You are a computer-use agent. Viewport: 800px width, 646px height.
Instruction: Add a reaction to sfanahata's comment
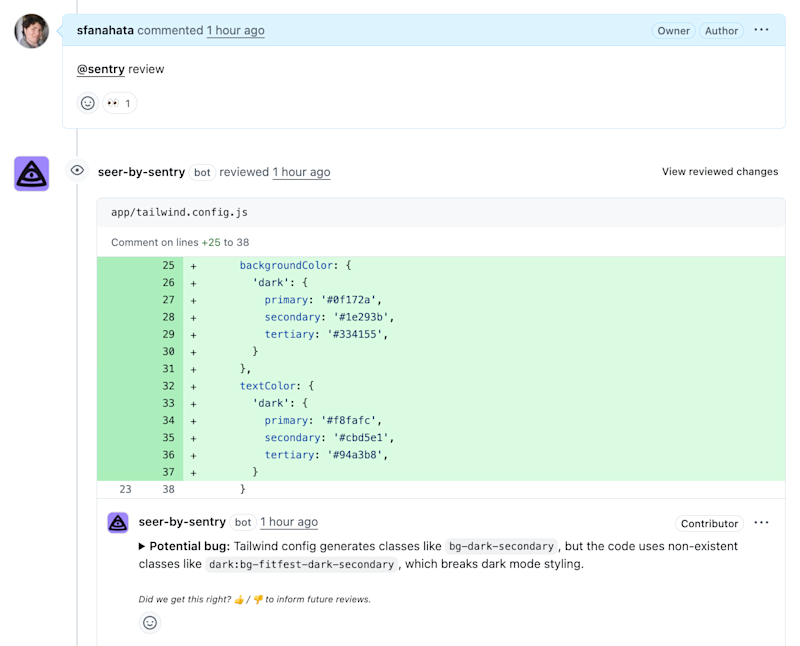(88, 103)
